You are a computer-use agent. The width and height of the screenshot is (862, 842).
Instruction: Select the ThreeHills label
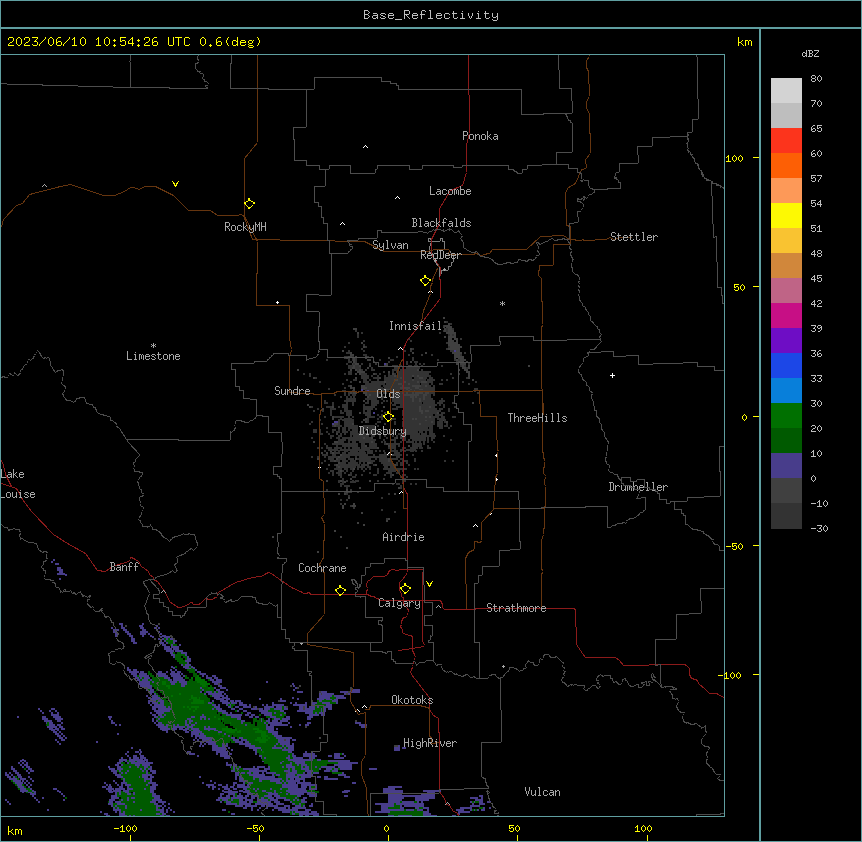click(x=537, y=418)
